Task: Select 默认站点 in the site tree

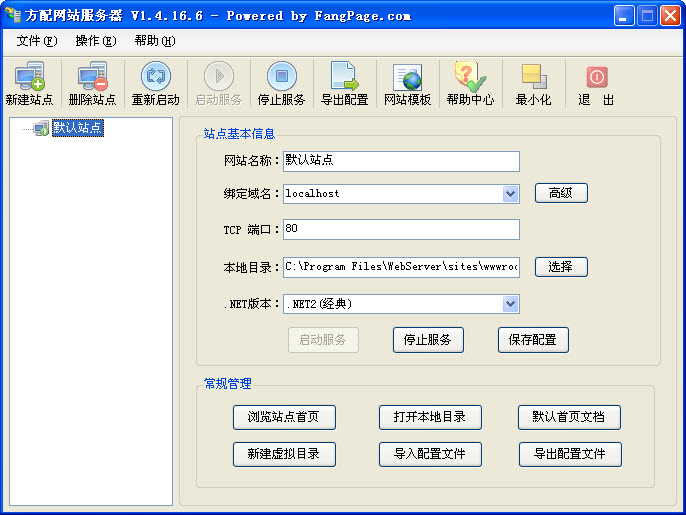Action: point(77,128)
